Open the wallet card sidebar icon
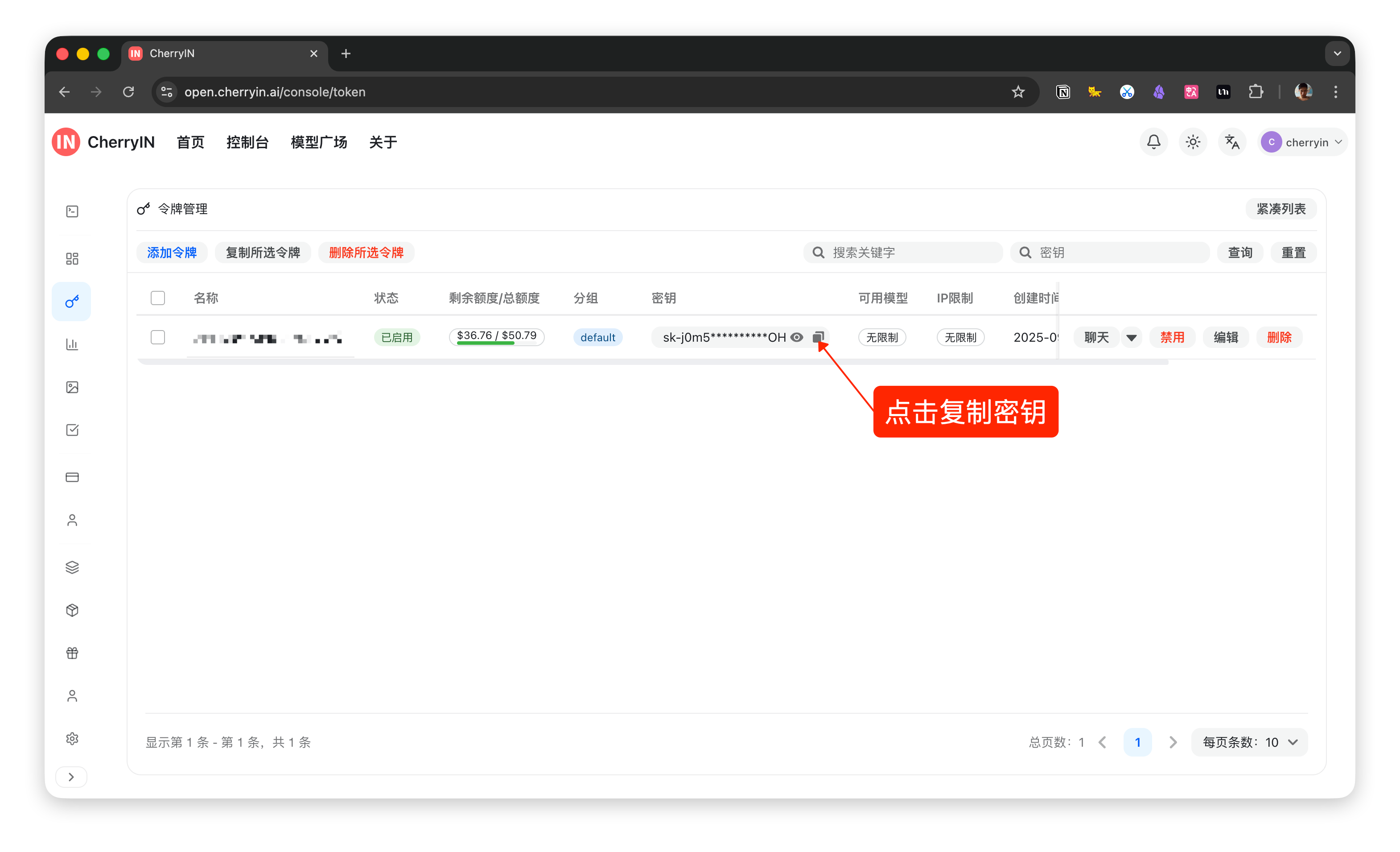 tap(72, 477)
